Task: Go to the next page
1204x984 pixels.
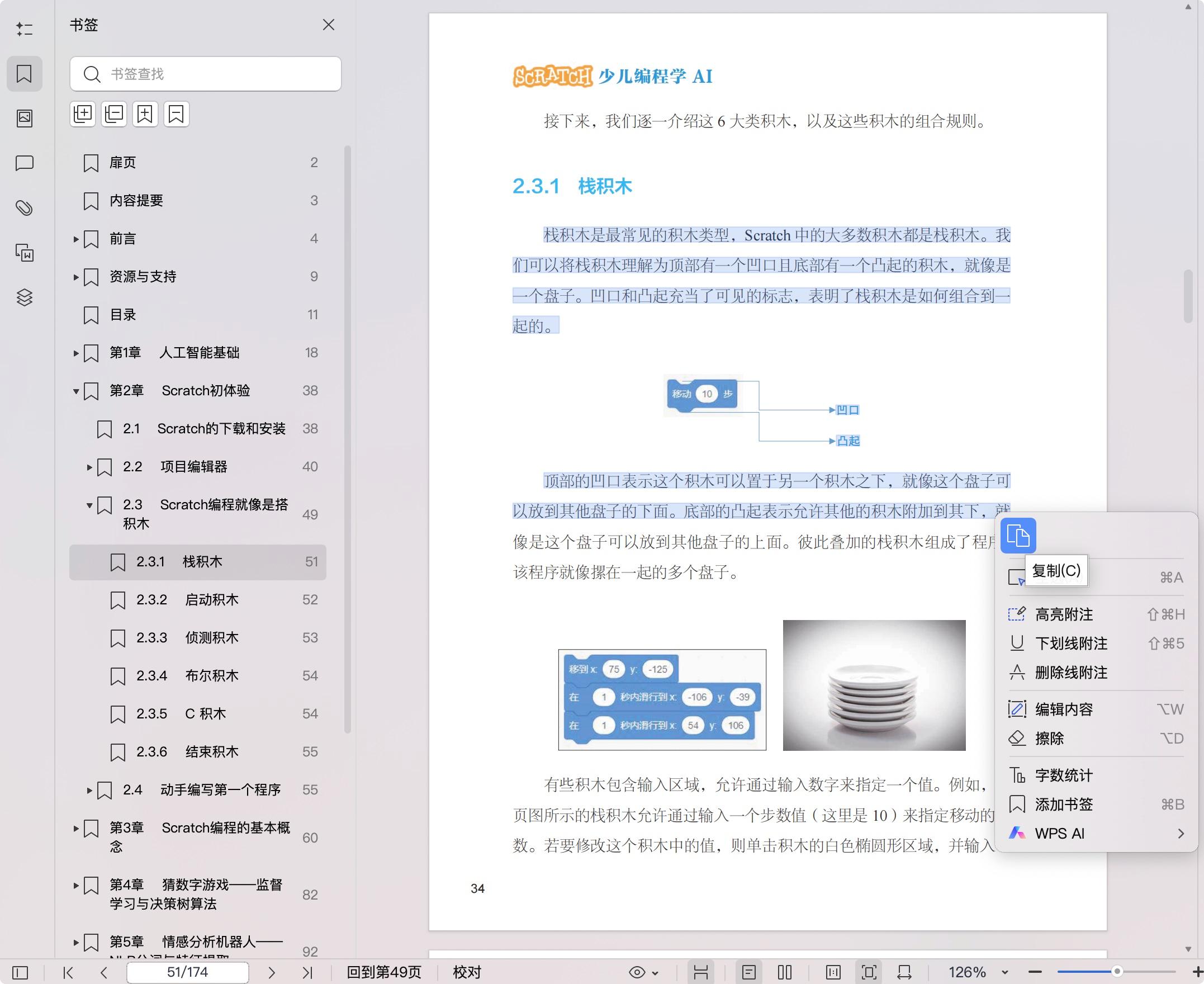Action: [x=272, y=973]
